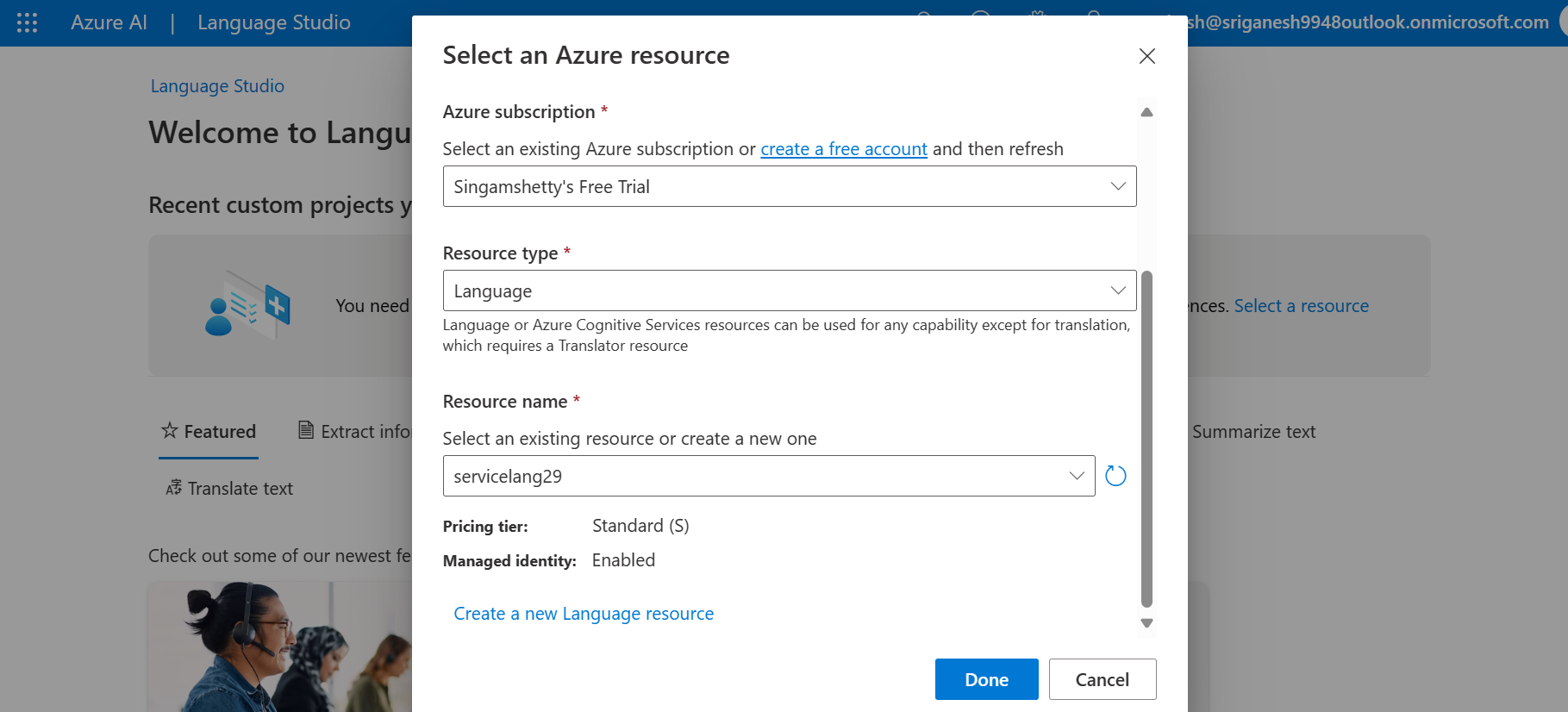Image resolution: width=1568 pixels, height=712 pixels.
Task: Click the dialog vertical scrollbar thumb
Action: coord(1146,439)
